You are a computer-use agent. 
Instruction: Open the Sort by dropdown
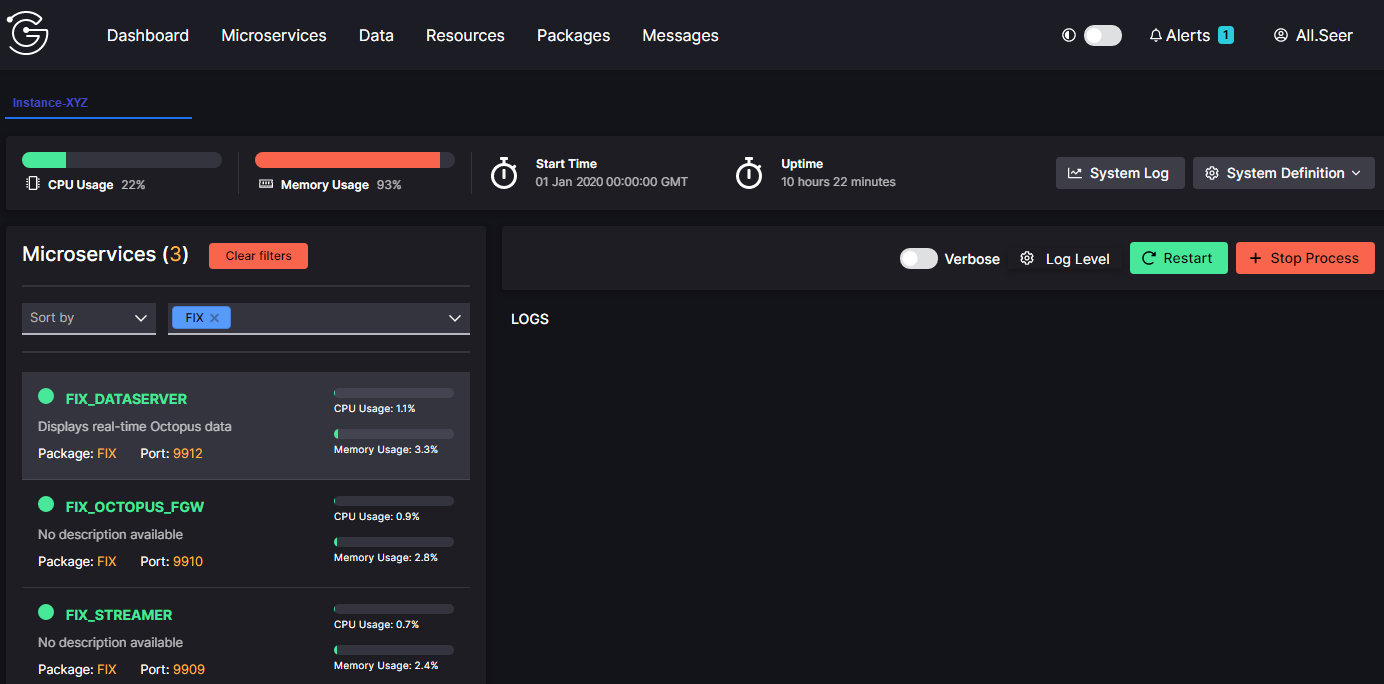tap(89, 318)
